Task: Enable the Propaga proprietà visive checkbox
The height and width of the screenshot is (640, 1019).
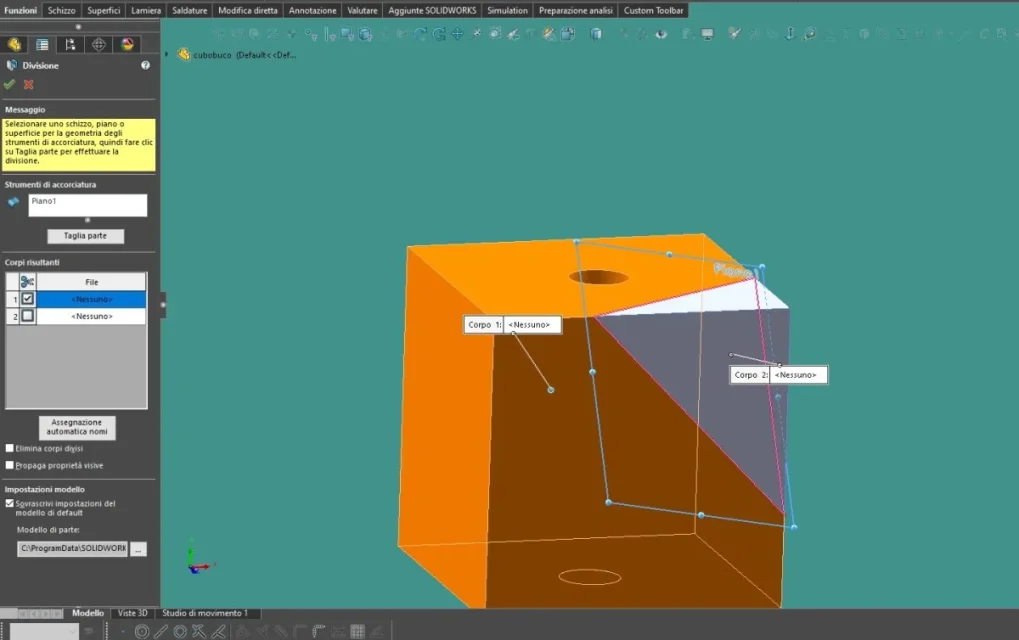Action: 10,465
